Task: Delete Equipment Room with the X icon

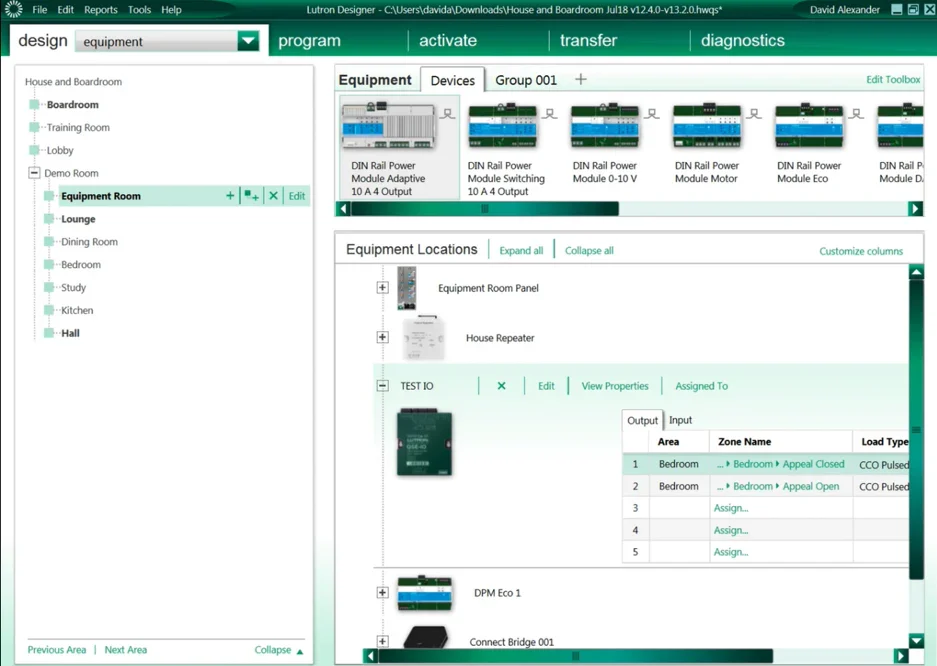Action: click(273, 196)
